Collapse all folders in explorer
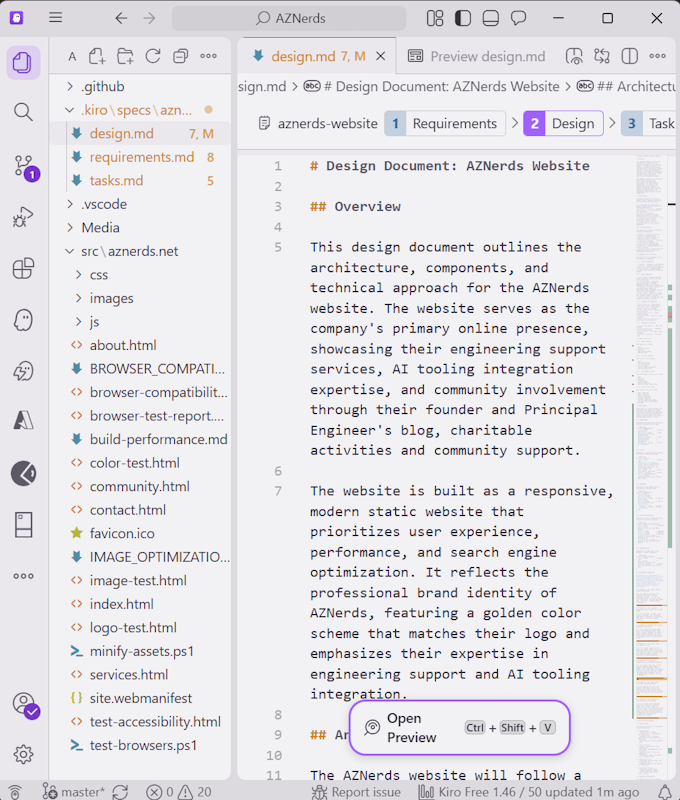Image resolution: width=680 pixels, height=800 pixels. pyautogui.click(x=181, y=56)
